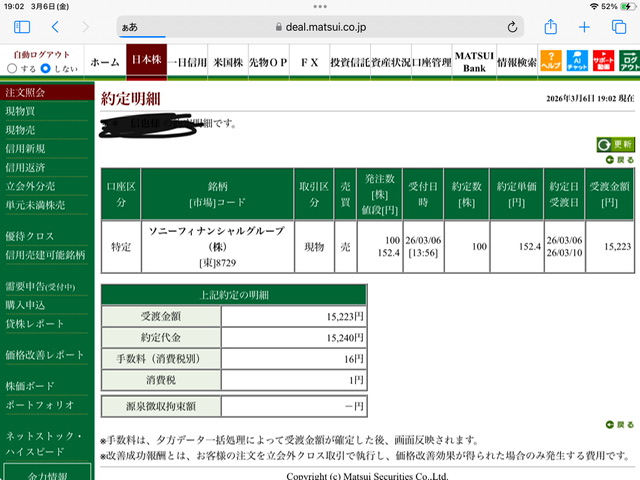Select 自動ログアウト しない radio button

click(46, 69)
